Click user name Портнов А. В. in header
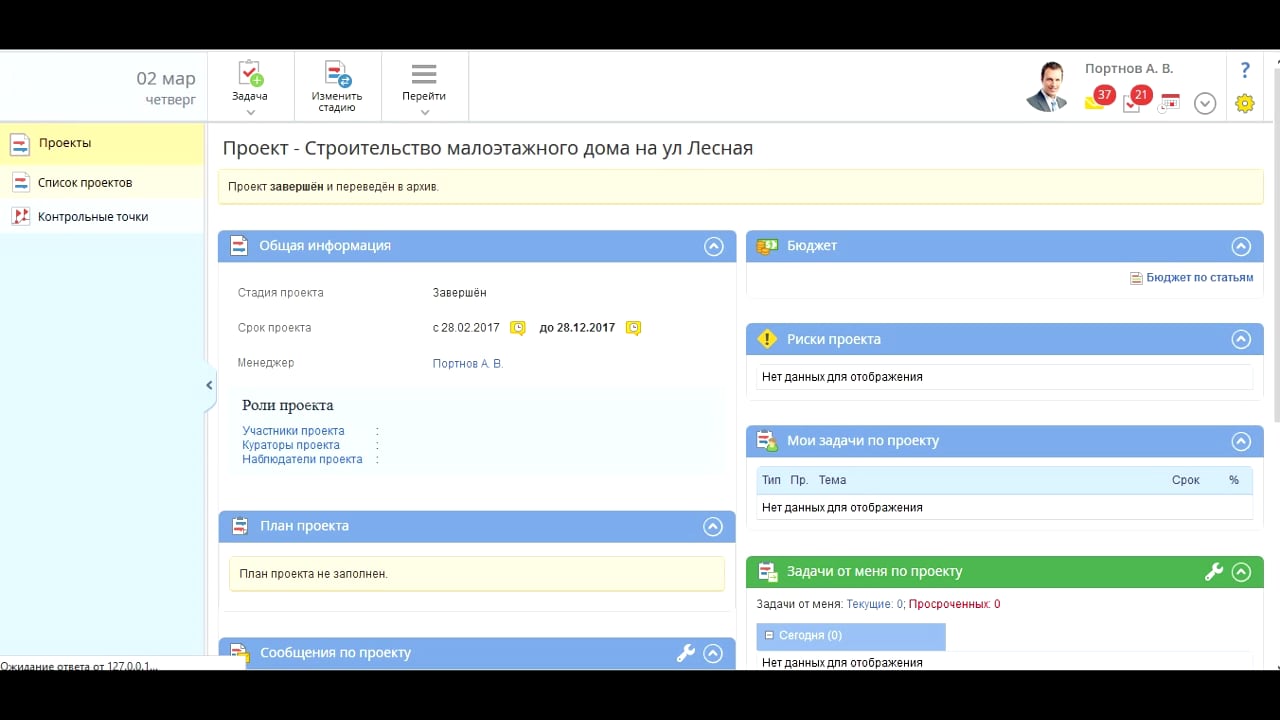The height and width of the screenshot is (720, 1280). pos(1129,69)
